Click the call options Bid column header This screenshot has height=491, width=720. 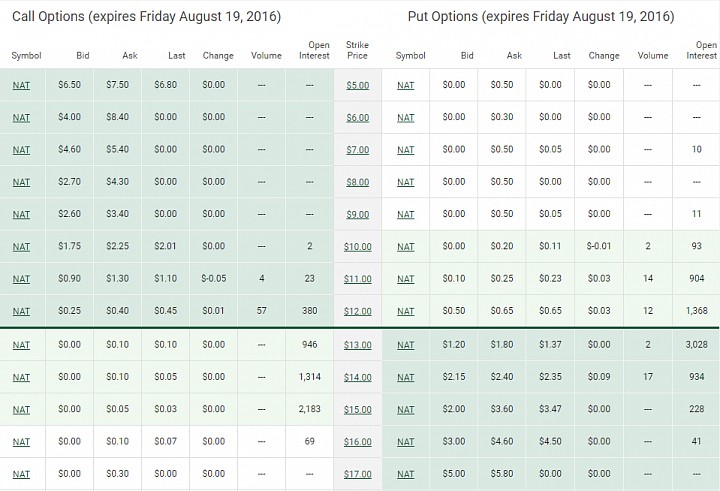(83, 56)
